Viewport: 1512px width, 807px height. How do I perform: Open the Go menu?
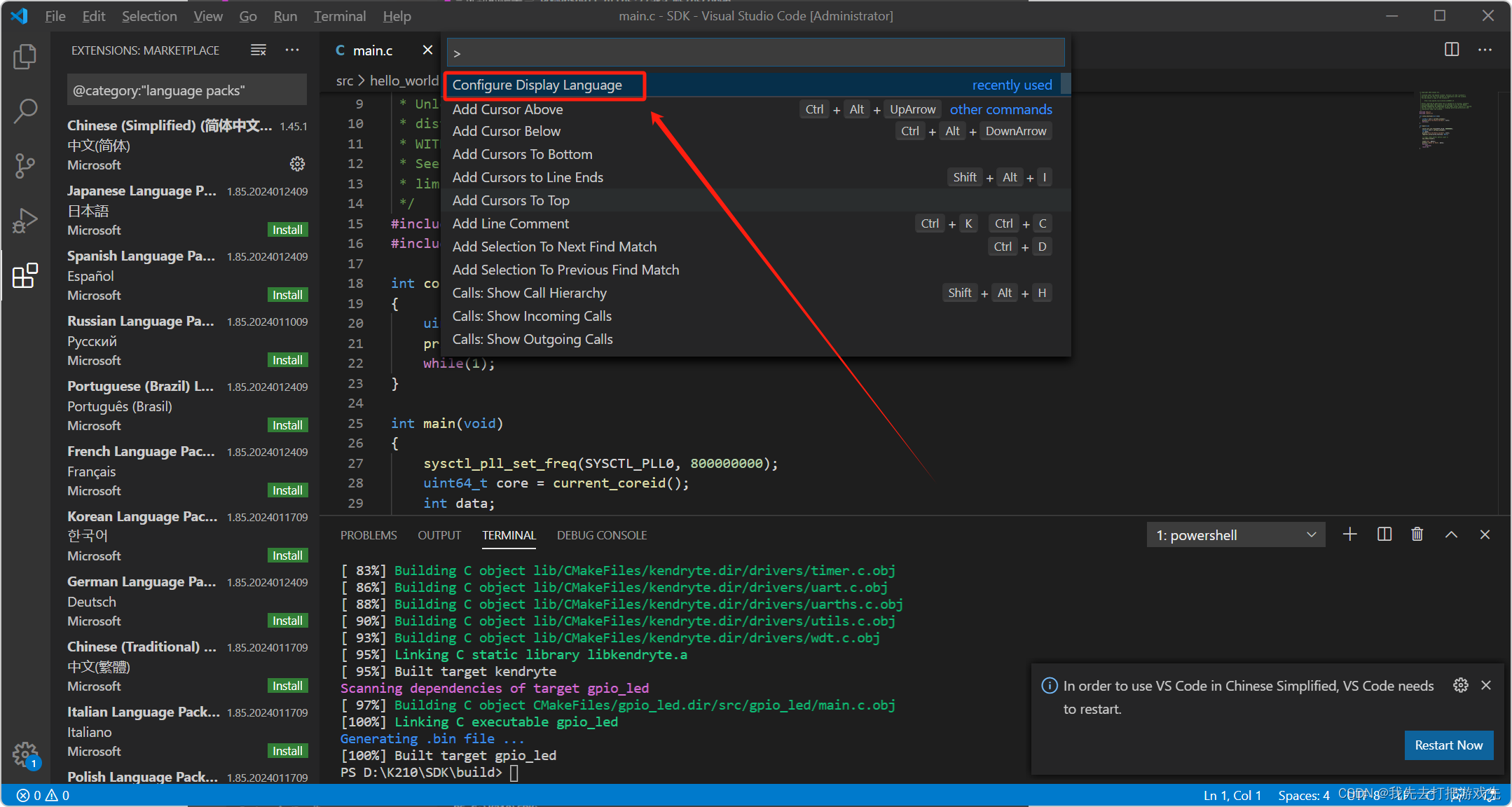tap(248, 15)
